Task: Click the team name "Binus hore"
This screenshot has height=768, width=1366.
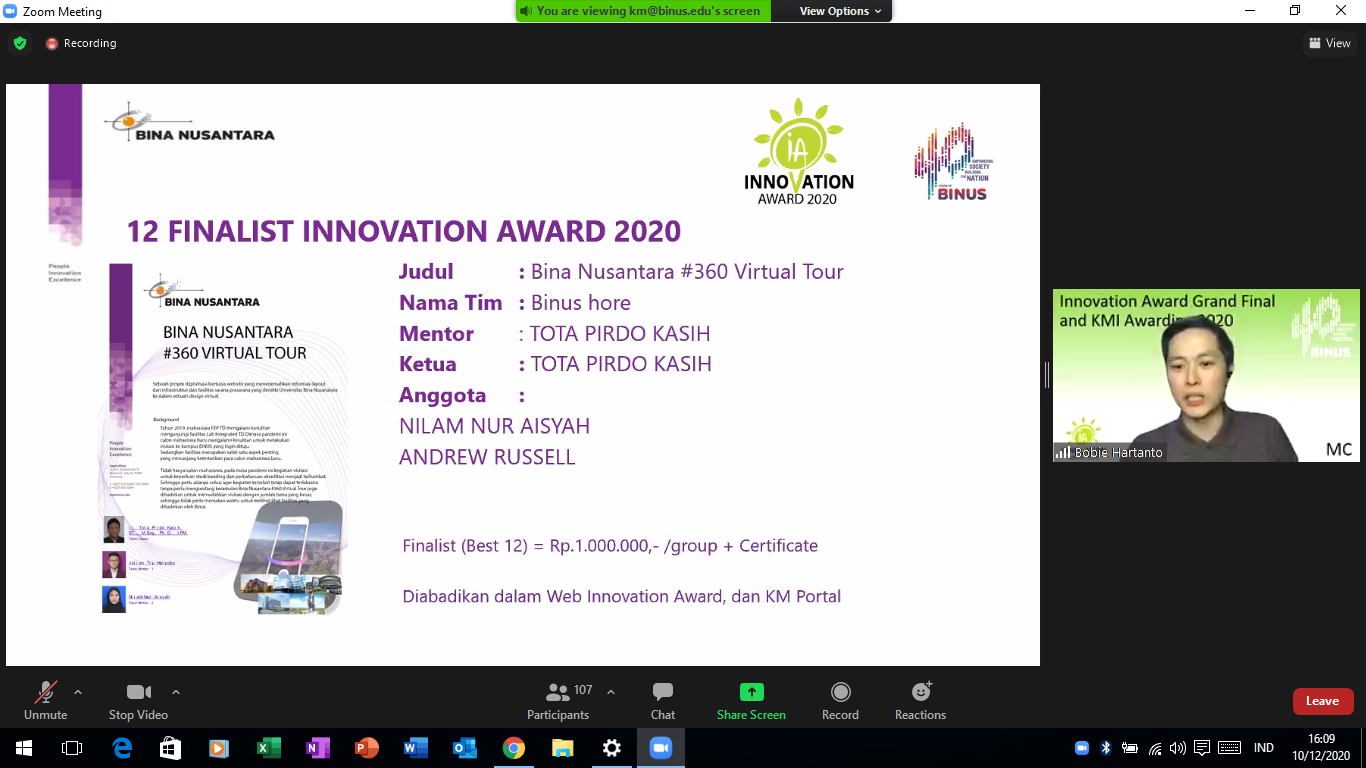Action: (x=581, y=303)
